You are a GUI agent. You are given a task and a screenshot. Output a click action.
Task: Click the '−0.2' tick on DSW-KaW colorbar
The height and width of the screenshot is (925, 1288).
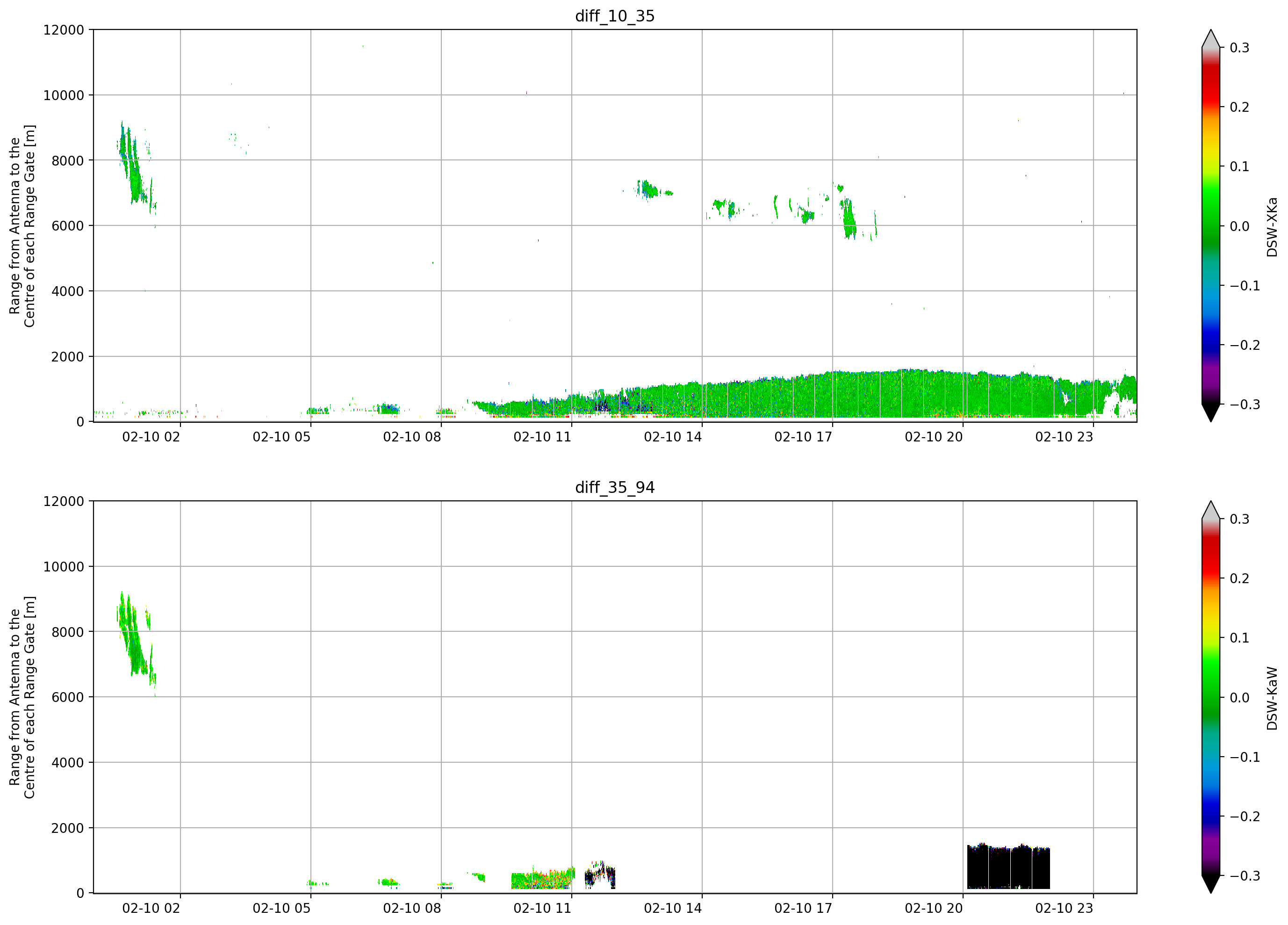tap(1245, 817)
